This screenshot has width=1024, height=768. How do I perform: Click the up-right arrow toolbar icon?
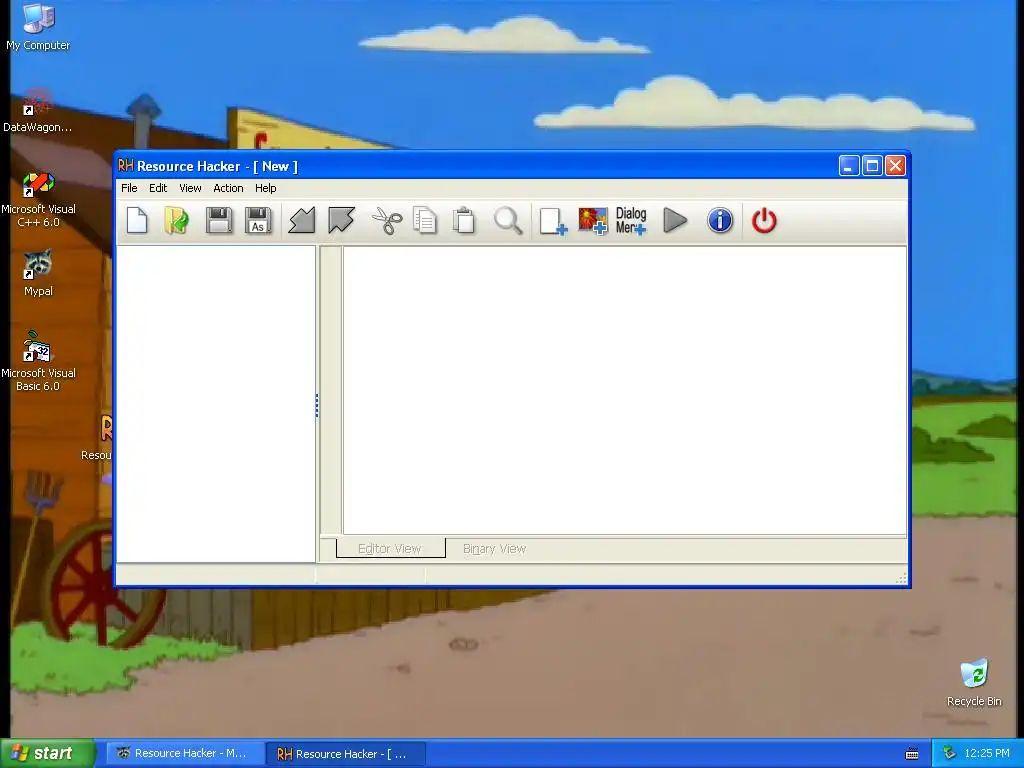coord(341,220)
